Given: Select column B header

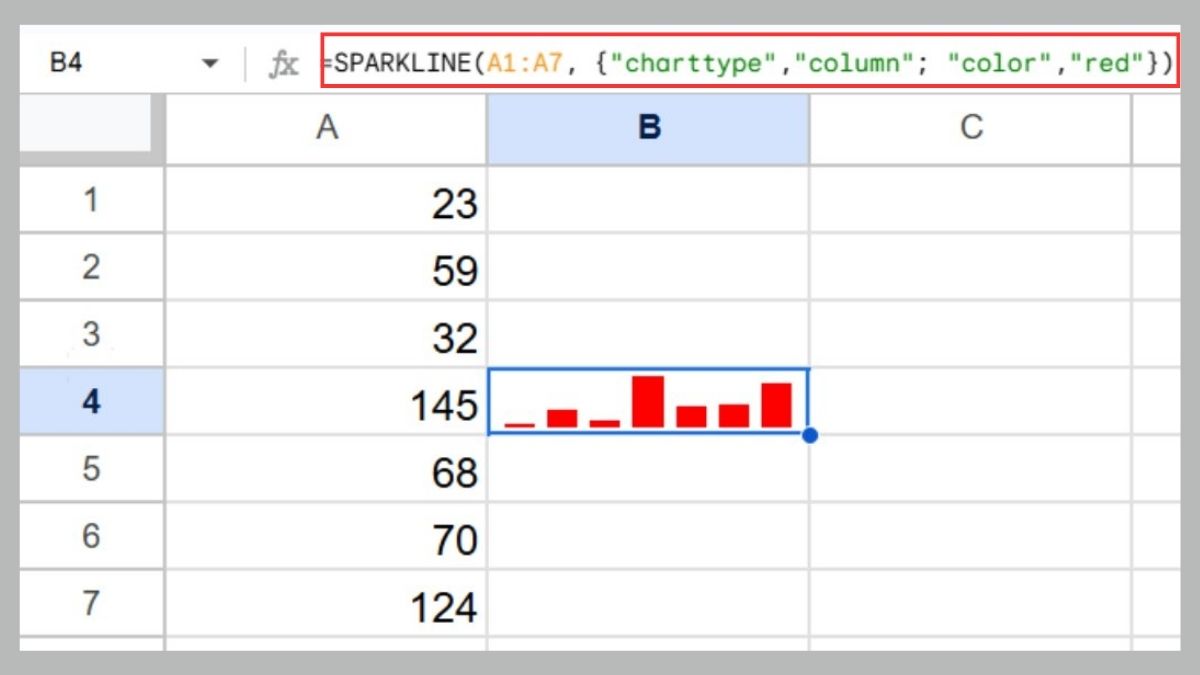Looking at the screenshot, I should (x=648, y=127).
